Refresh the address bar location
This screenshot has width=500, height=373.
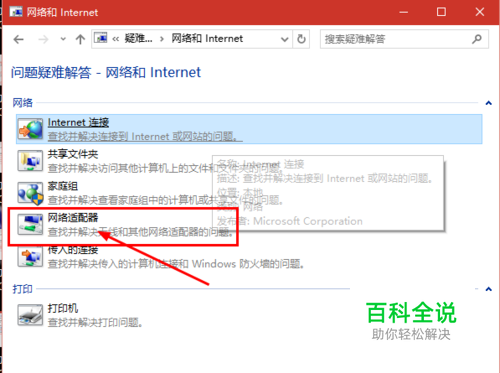pos(301,39)
